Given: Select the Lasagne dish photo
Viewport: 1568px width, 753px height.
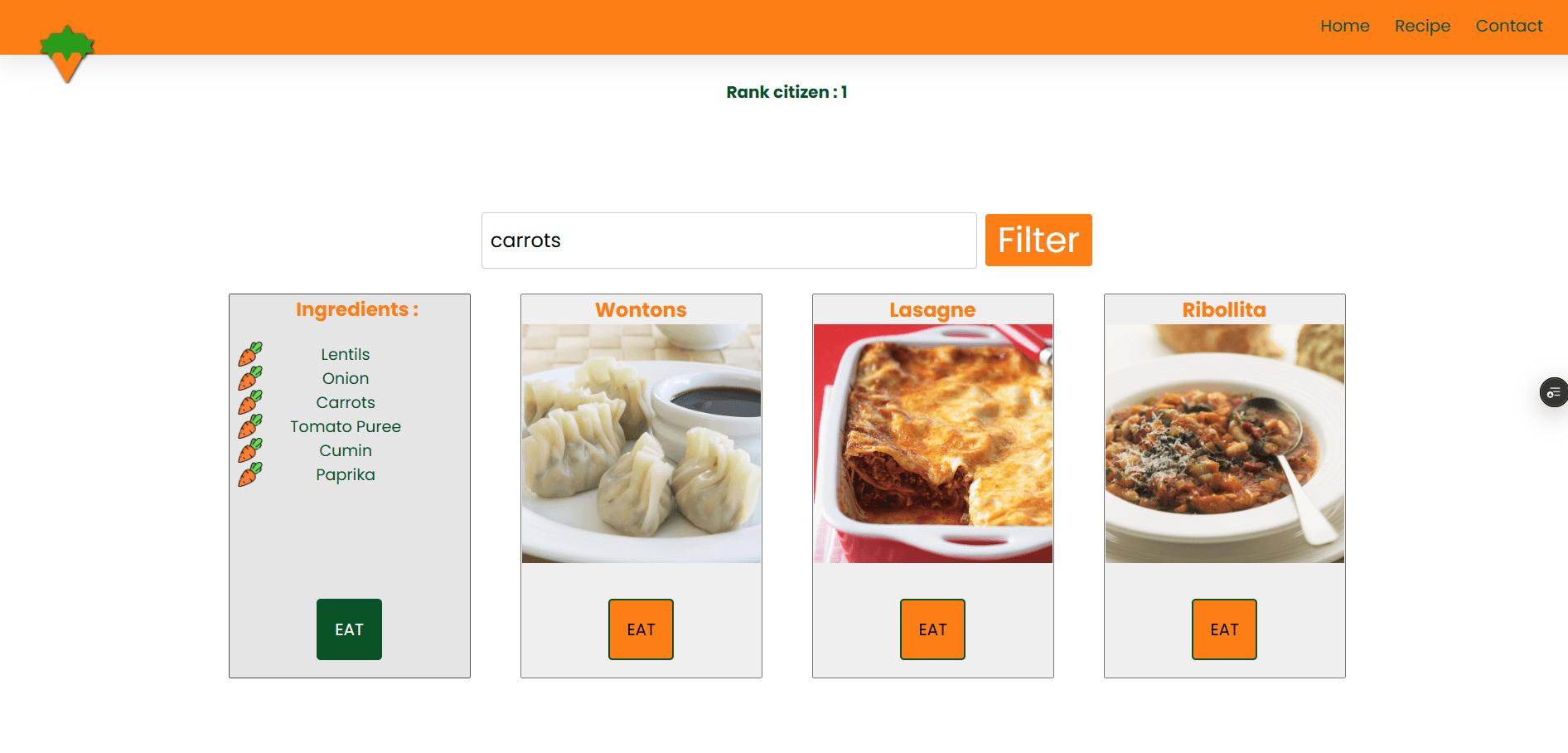Looking at the screenshot, I should coord(933,444).
